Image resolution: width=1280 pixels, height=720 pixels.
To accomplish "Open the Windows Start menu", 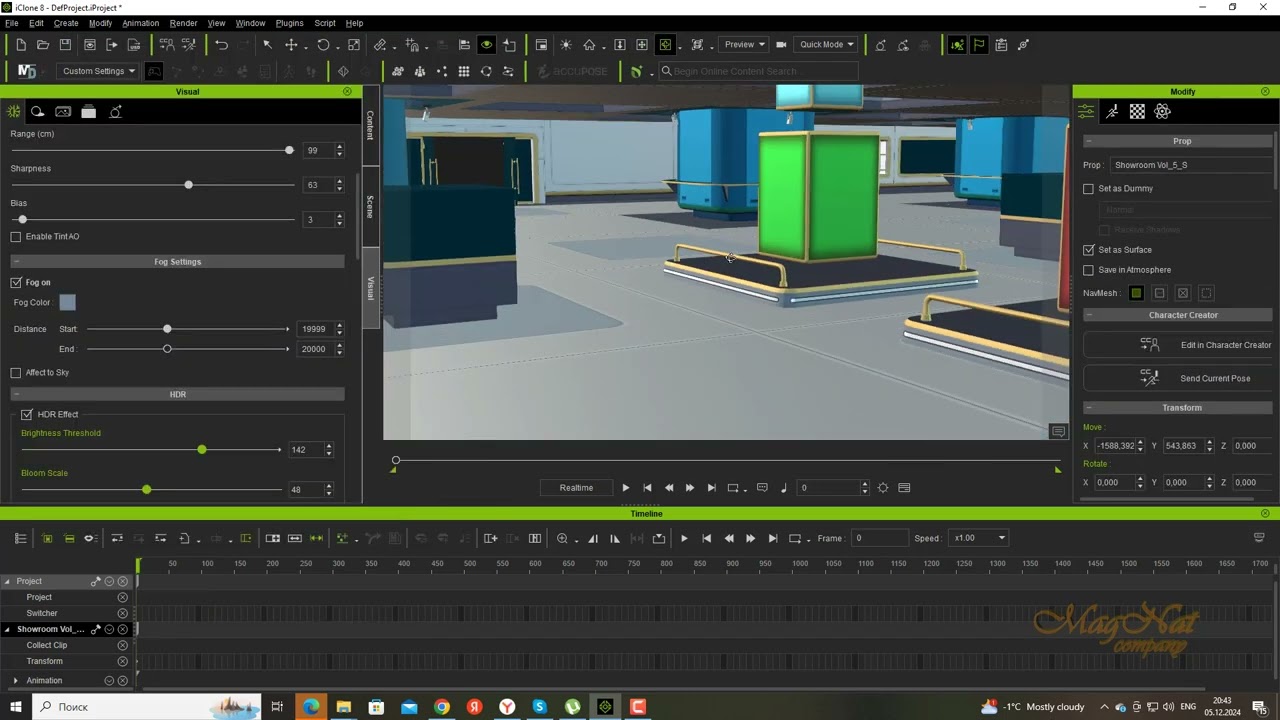I will click(16, 707).
